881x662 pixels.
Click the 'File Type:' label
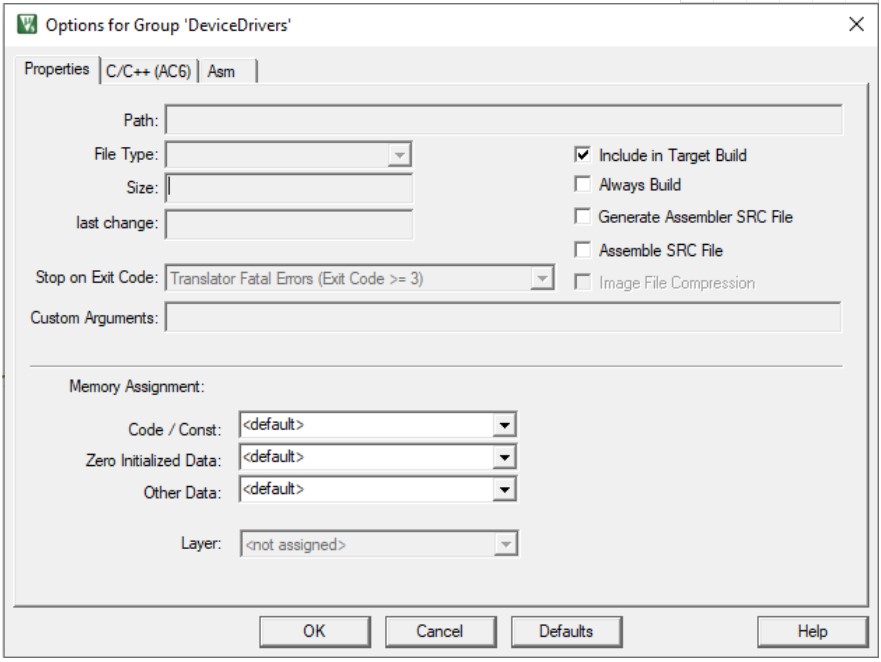[126, 154]
